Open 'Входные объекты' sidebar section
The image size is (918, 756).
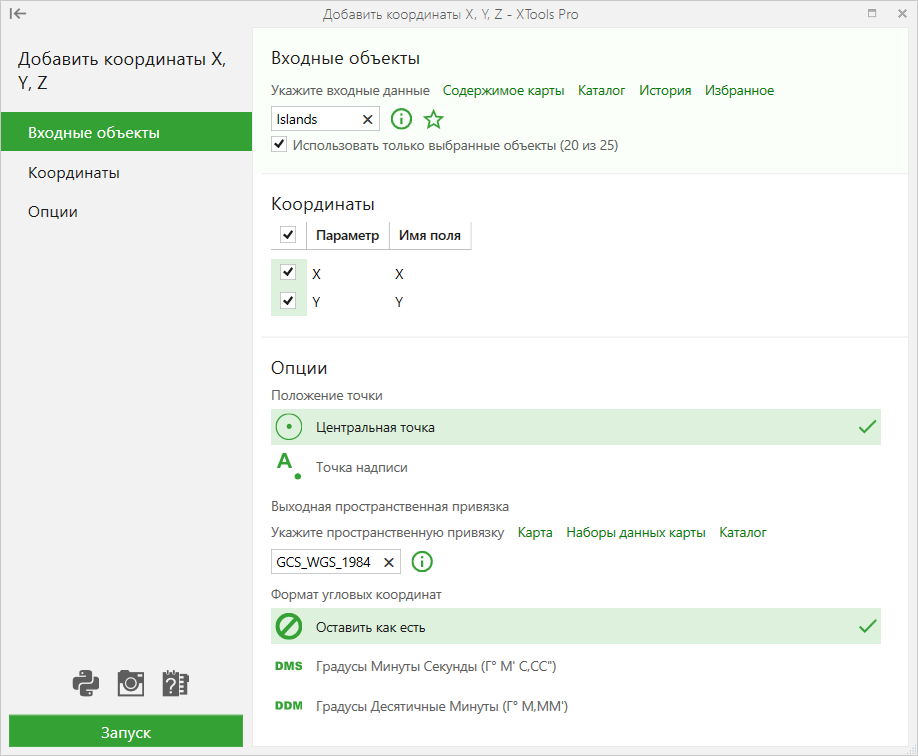126,132
